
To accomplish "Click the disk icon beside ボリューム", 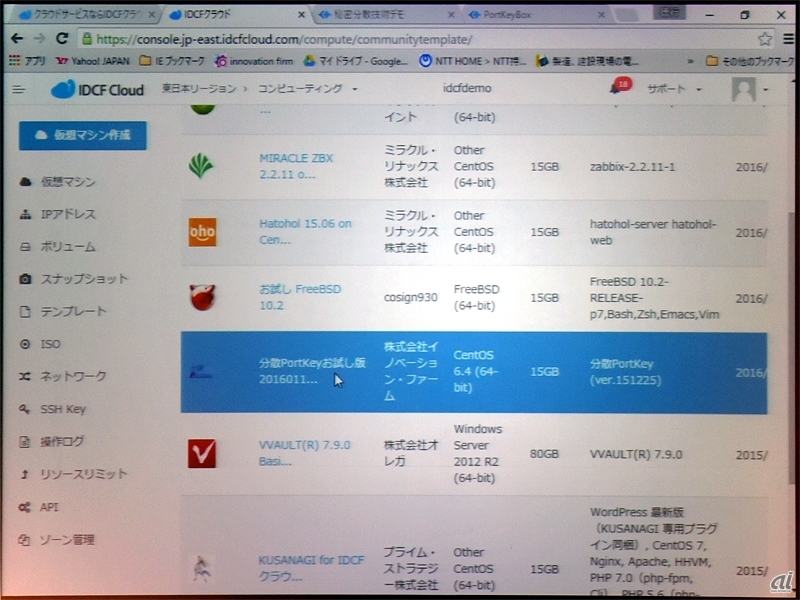I will point(24,247).
